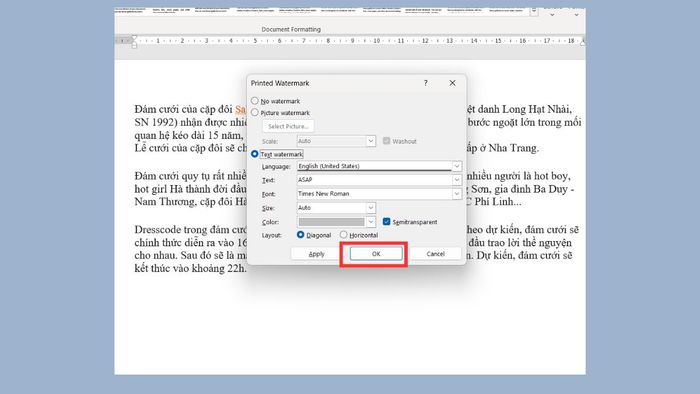Click the orange 'Sa' link in document
700x394 pixels.
(x=241, y=109)
